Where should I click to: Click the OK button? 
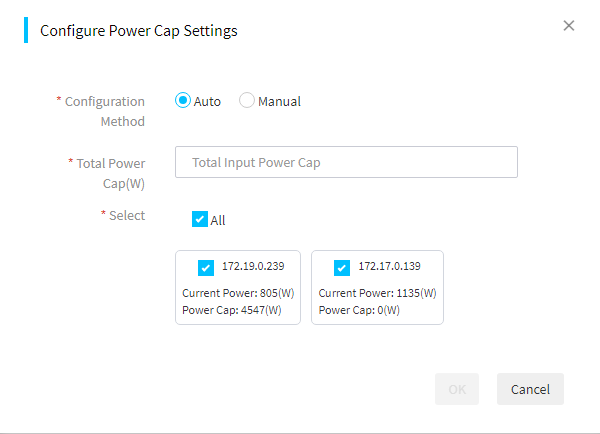[x=457, y=389]
